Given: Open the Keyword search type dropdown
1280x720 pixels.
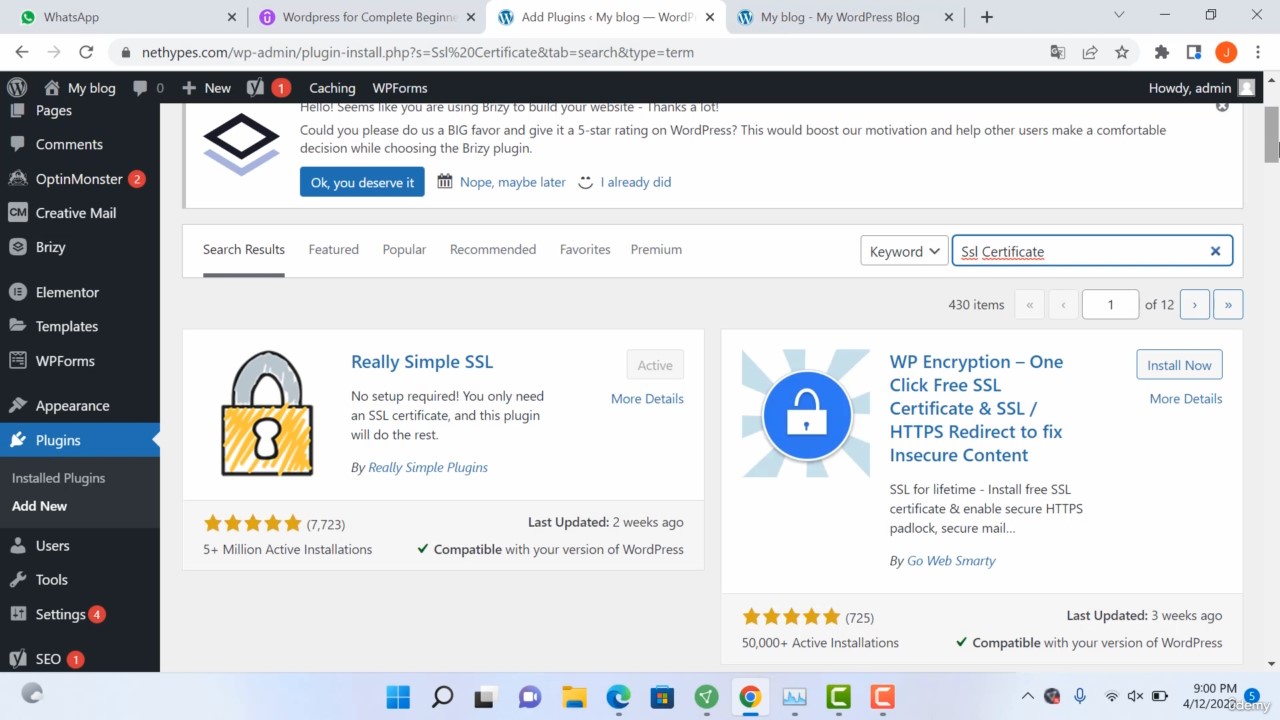Looking at the screenshot, I should 904,251.
